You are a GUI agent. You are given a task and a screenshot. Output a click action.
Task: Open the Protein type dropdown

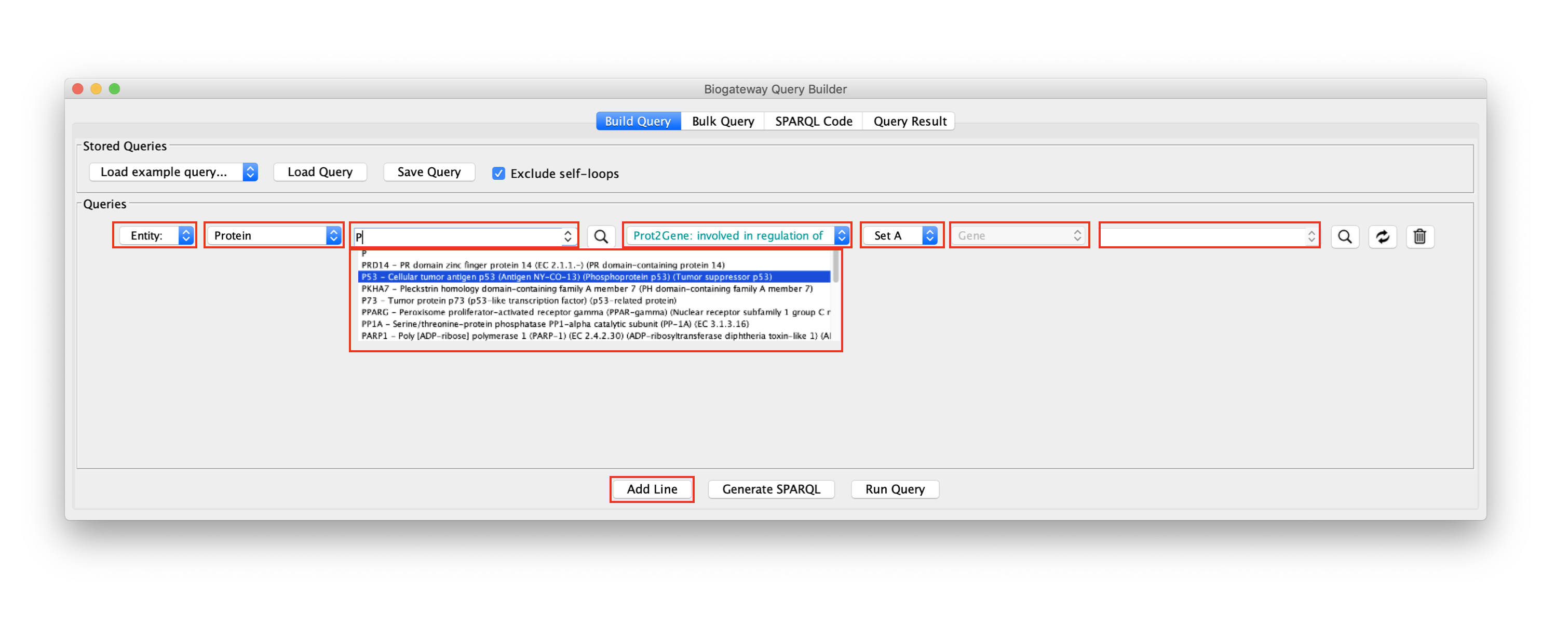coord(274,236)
